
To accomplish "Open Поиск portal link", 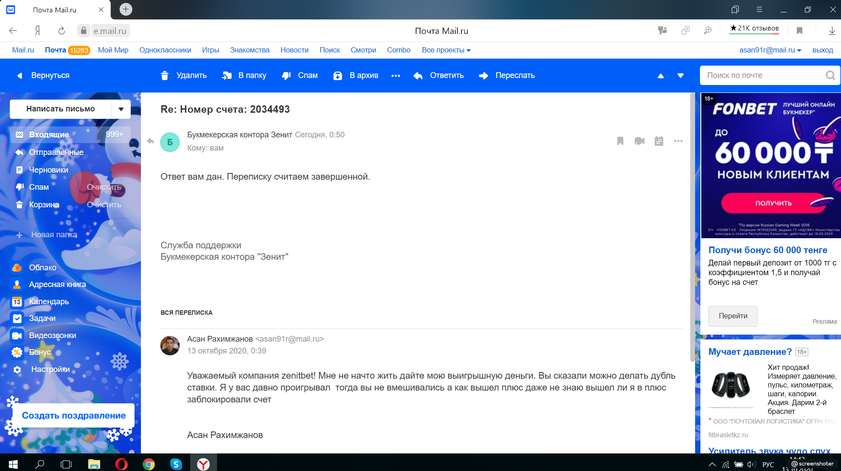I will tap(330, 50).
